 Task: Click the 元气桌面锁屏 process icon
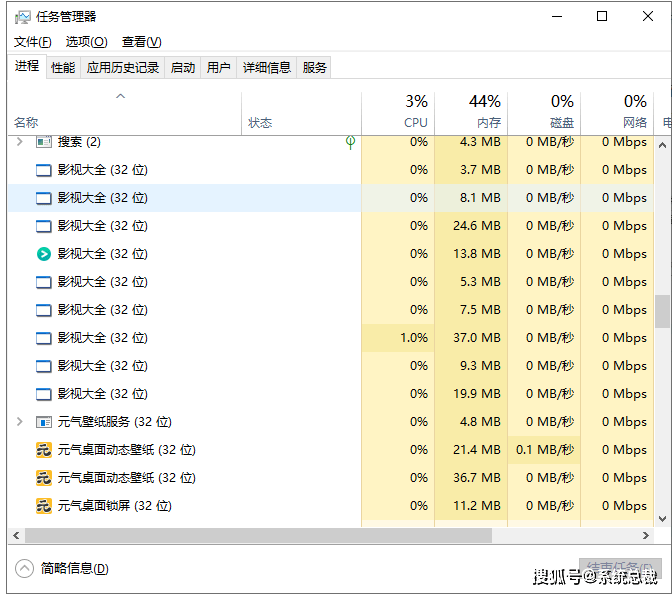pyautogui.click(x=43, y=506)
